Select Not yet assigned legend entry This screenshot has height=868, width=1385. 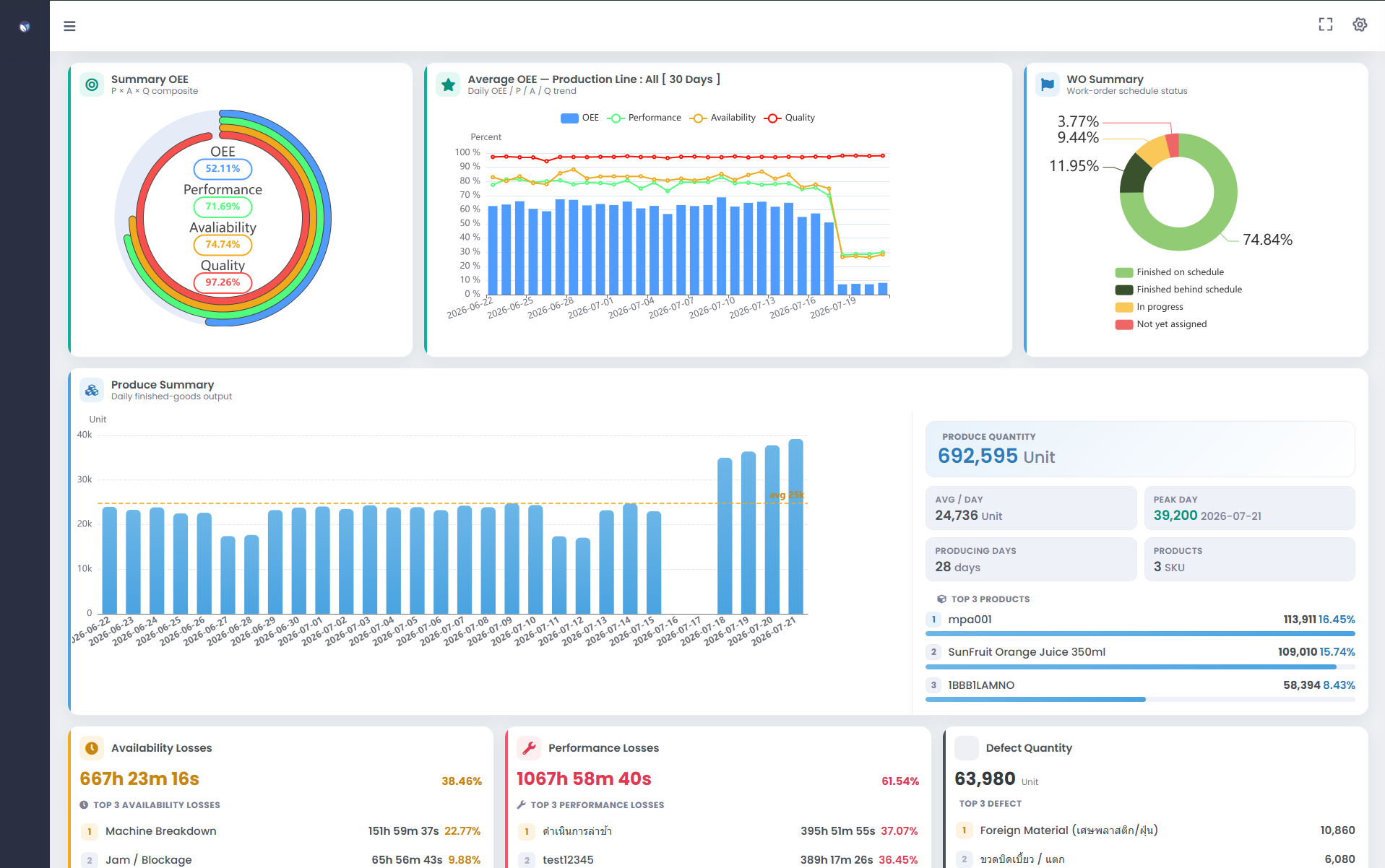pos(1161,324)
